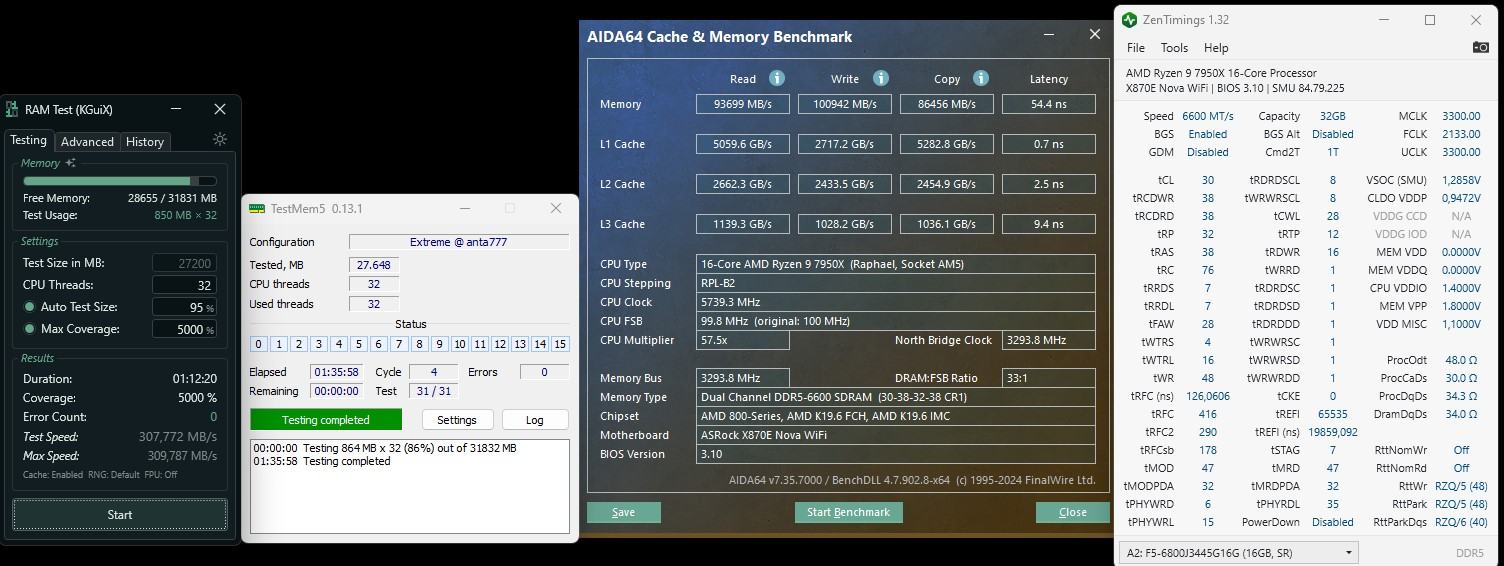Click the TestMem5 title bar icon
Viewport: 1504px width, 566px height.
(257, 208)
